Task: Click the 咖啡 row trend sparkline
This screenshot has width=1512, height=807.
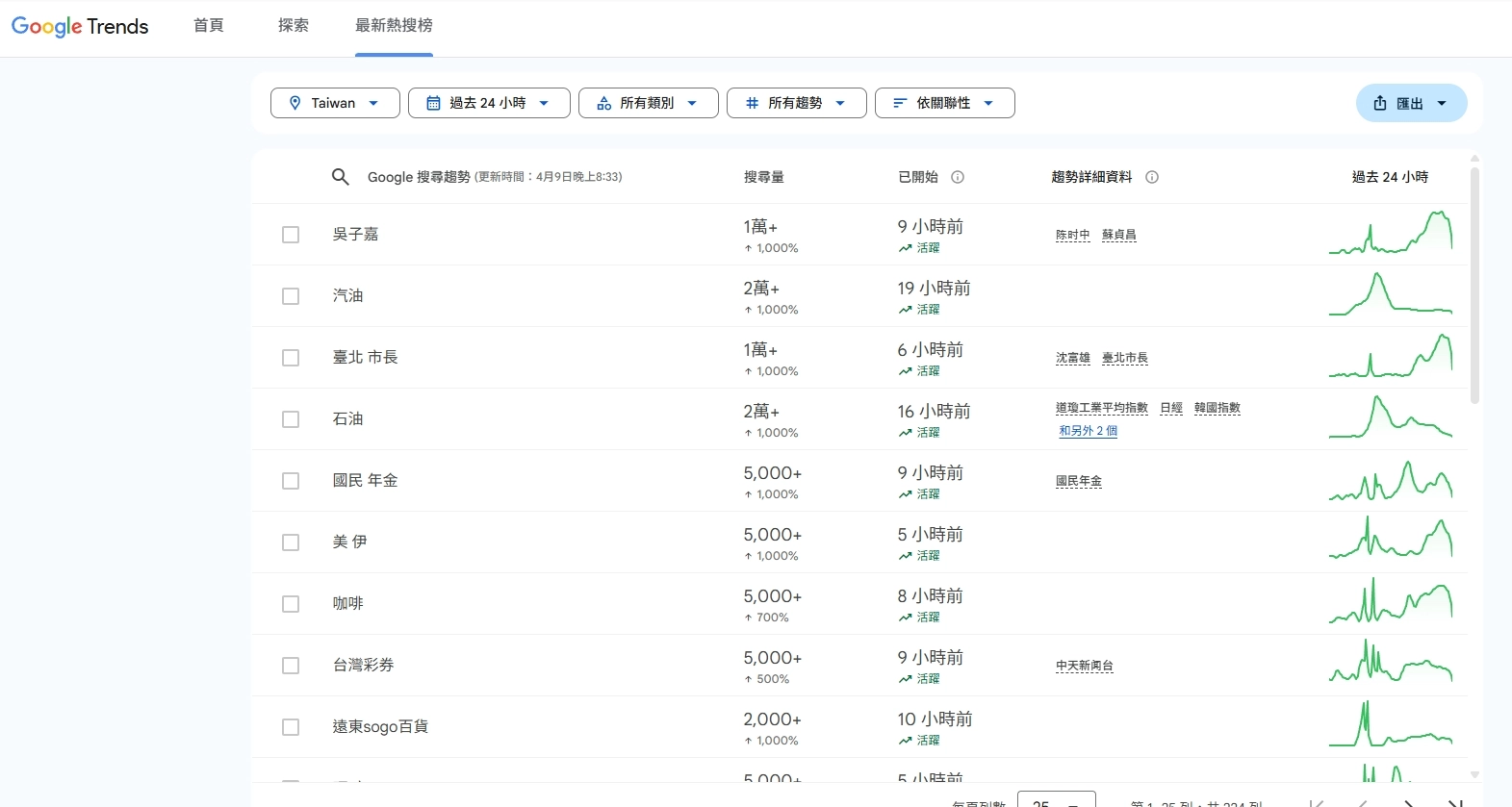Action: (1391, 602)
